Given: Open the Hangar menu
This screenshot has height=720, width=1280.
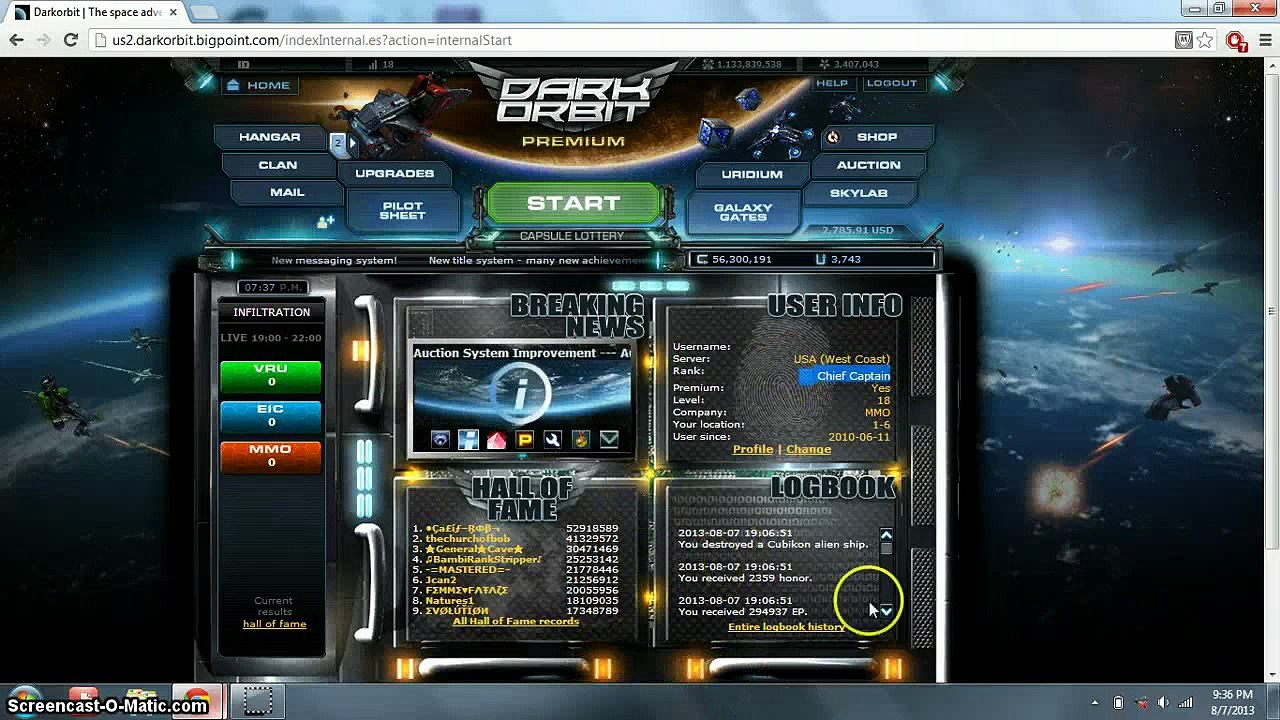Looking at the screenshot, I should tap(269, 137).
